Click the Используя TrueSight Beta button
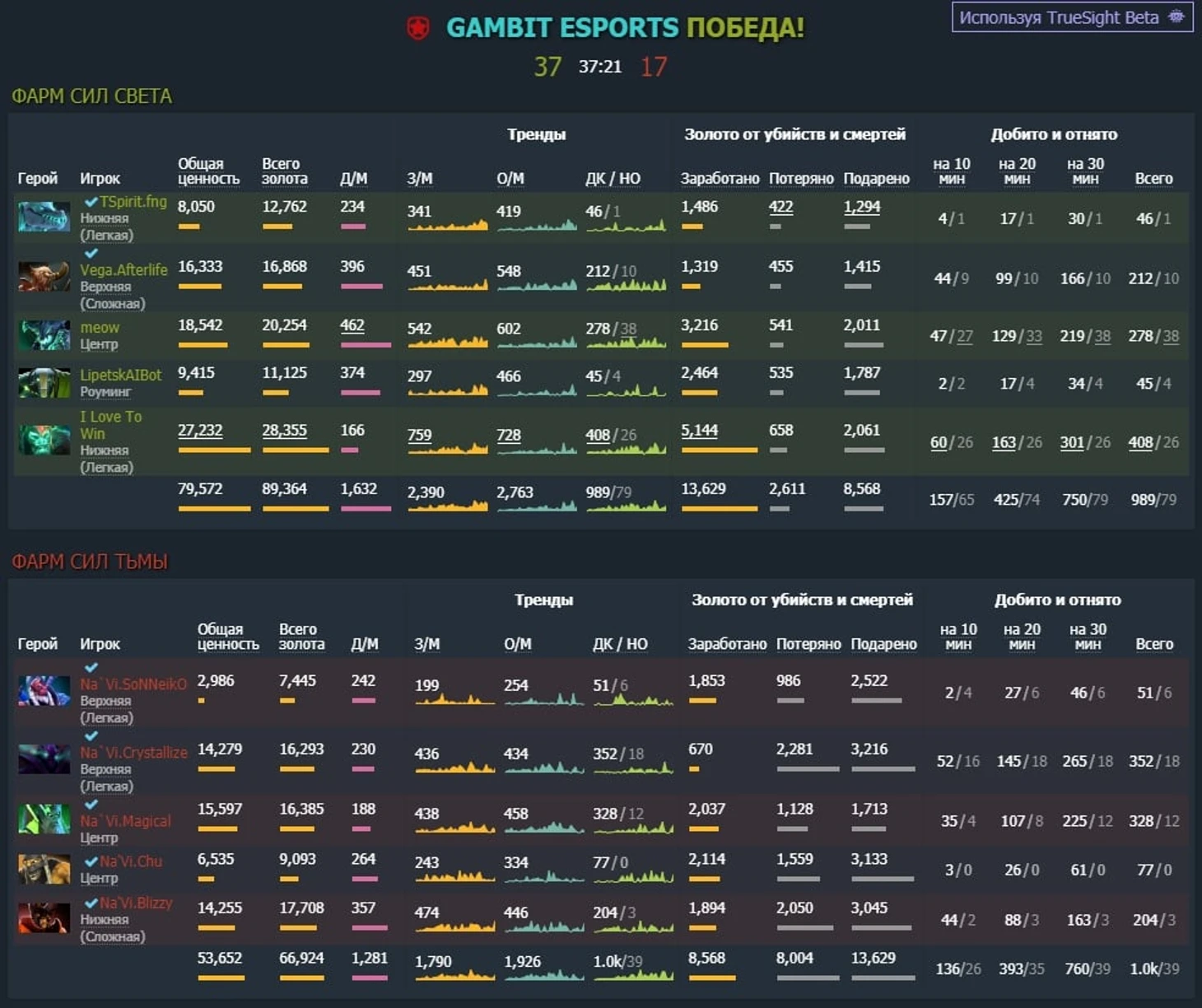The width and height of the screenshot is (1202, 1008). tap(1072, 17)
